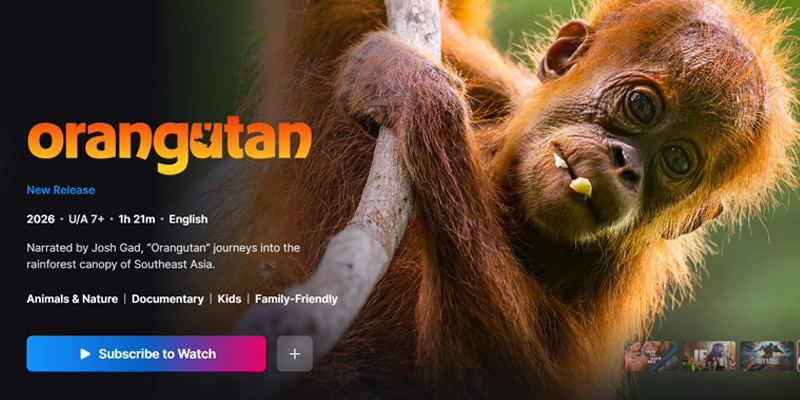Click the English language label
The width and height of the screenshot is (800, 400).
188,219
